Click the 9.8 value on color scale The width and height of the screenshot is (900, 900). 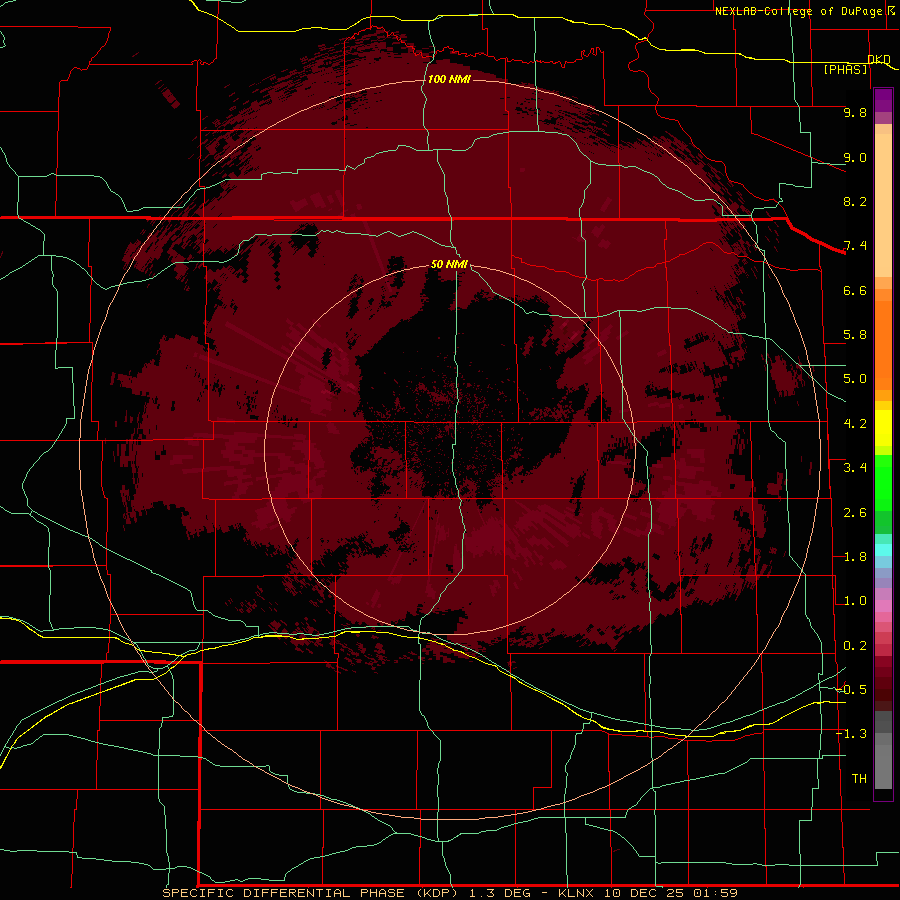click(855, 112)
